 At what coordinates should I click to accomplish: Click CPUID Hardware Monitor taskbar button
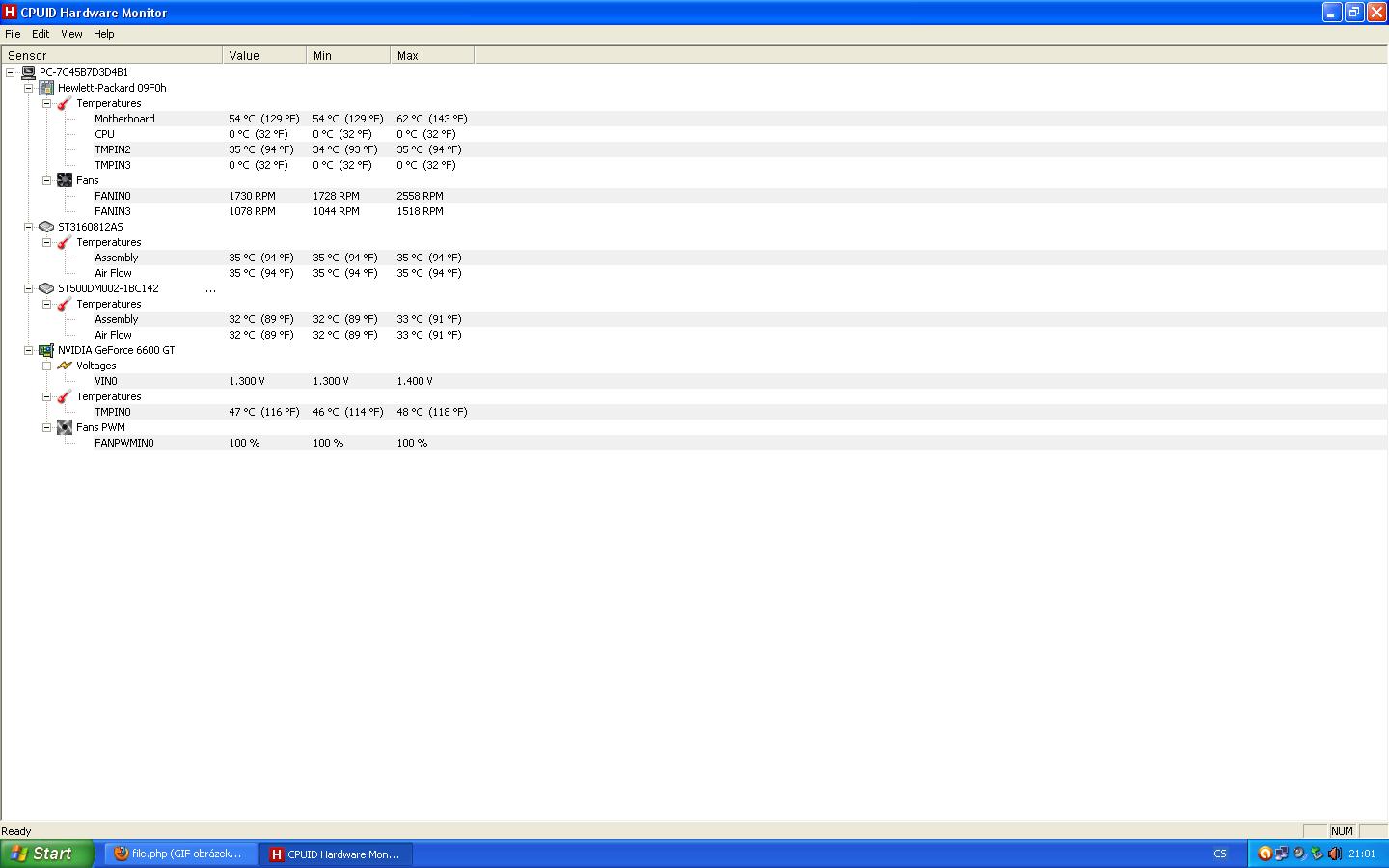[336, 854]
